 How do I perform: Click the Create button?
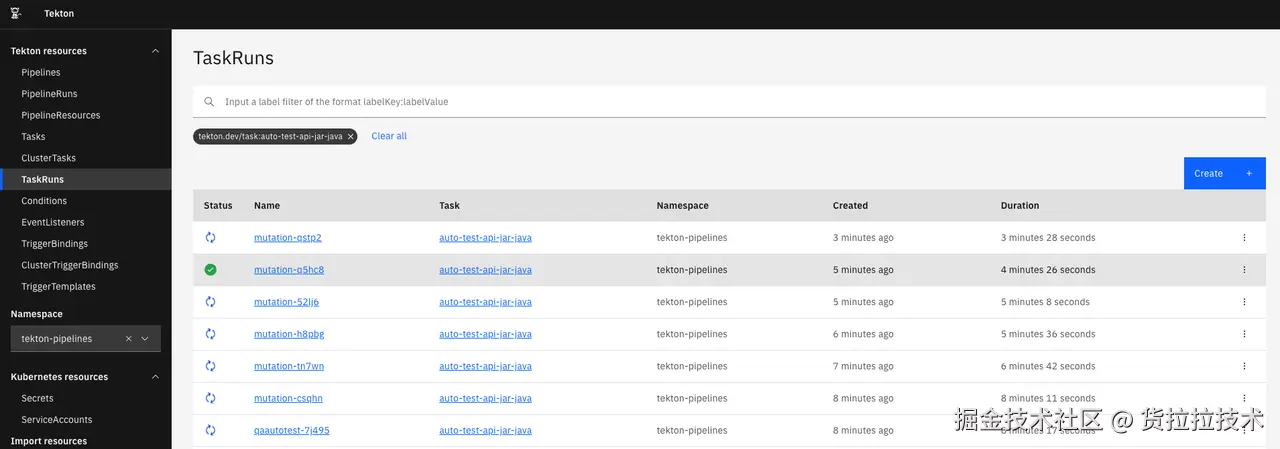coord(1225,173)
